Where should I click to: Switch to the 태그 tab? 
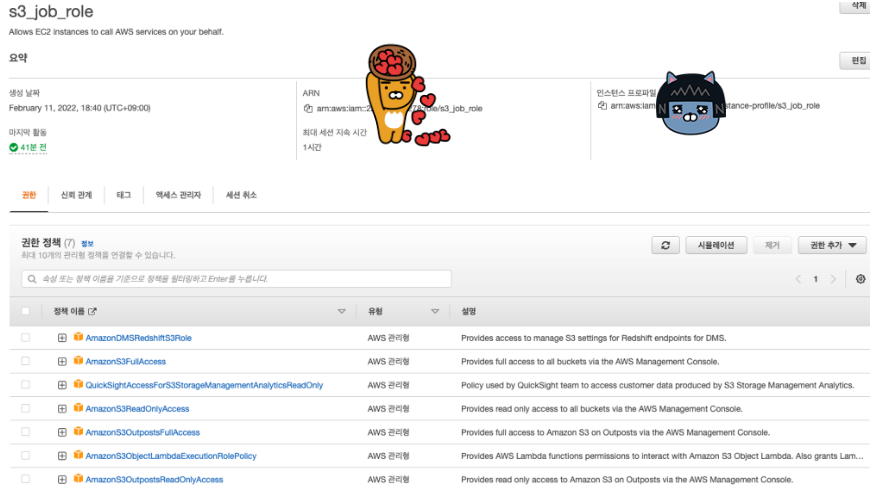click(123, 195)
